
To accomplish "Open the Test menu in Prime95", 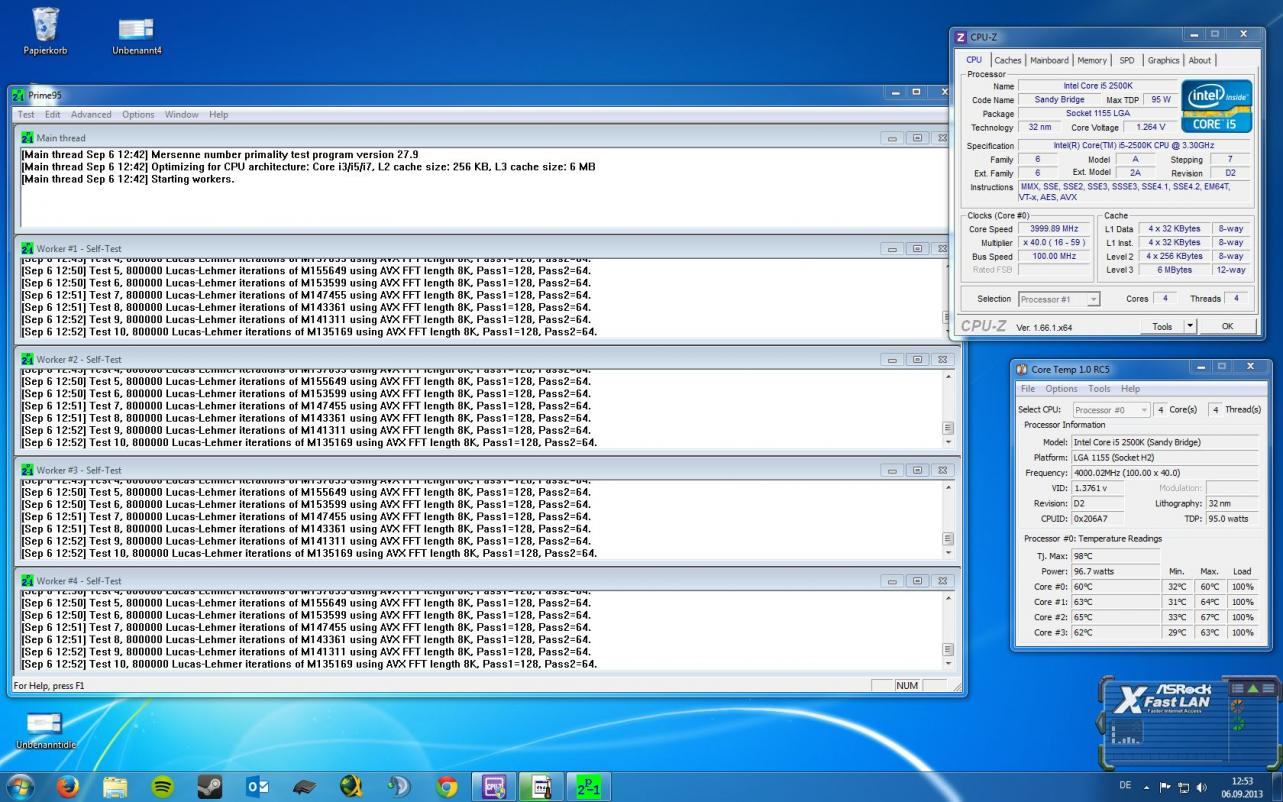I will 26,114.
